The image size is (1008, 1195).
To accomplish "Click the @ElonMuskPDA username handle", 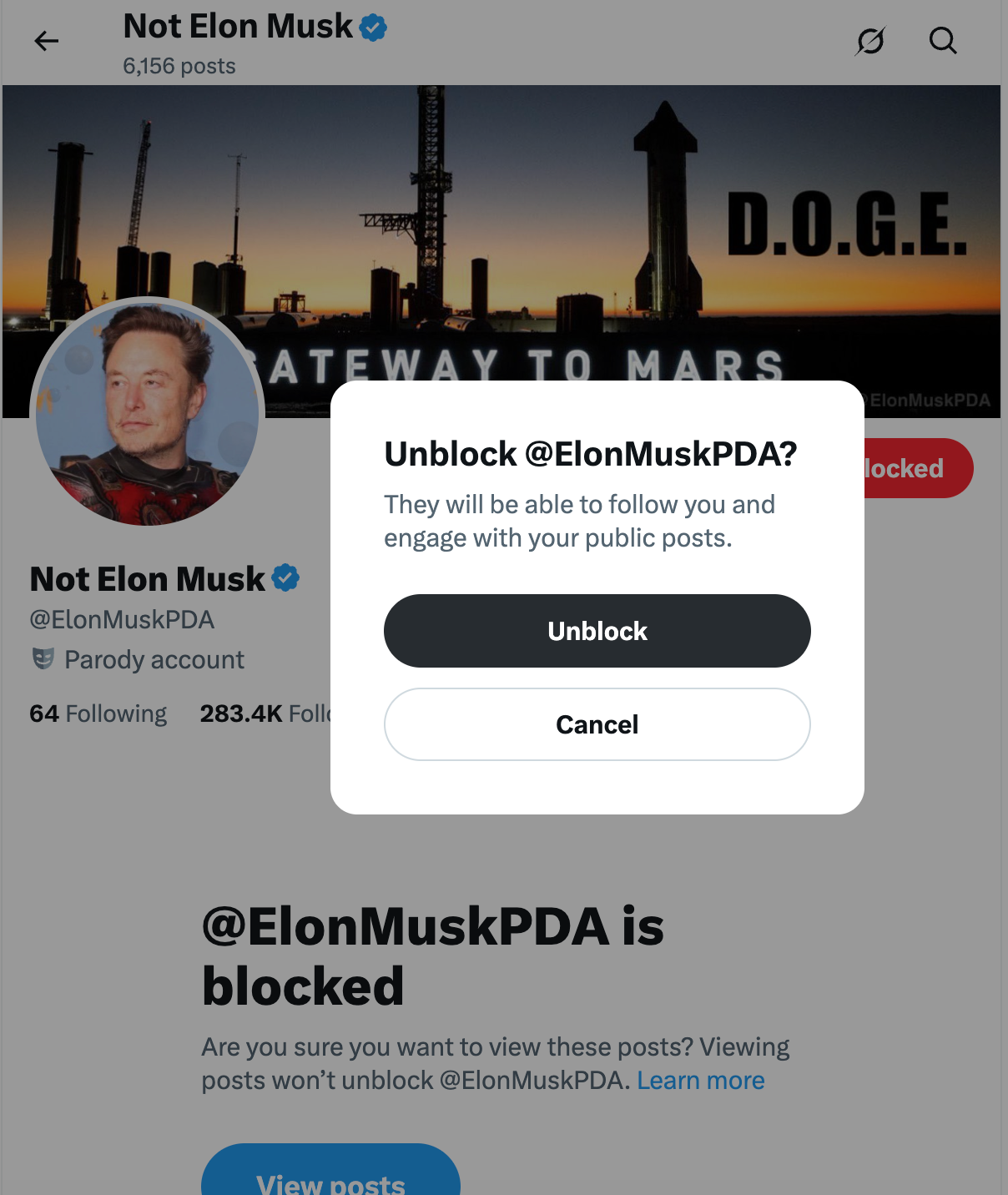I will click(122, 619).
